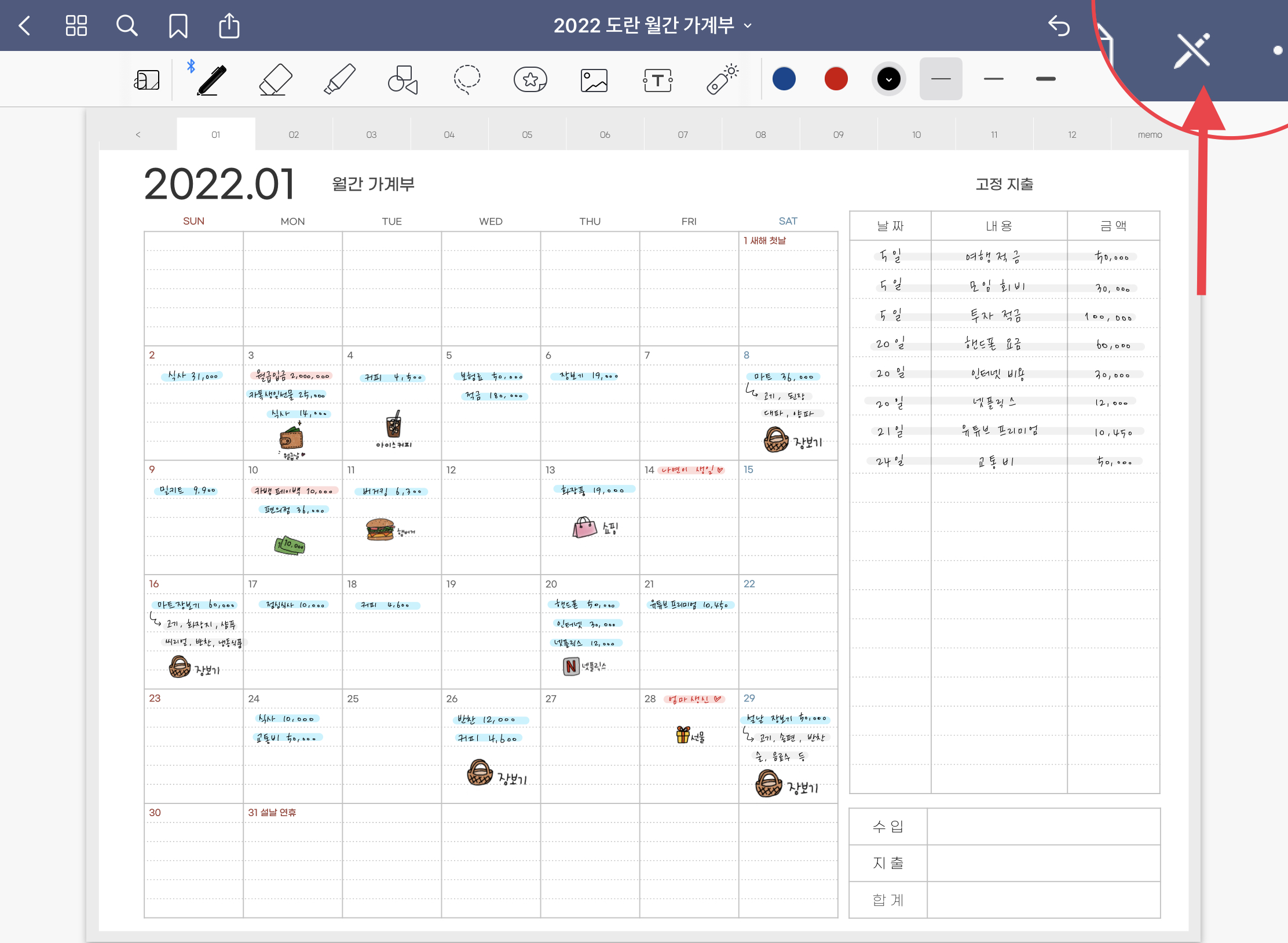Image resolution: width=1288 pixels, height=943 pixels.
Task: Choose the blue pen color
Action: (x=784, y=79)
